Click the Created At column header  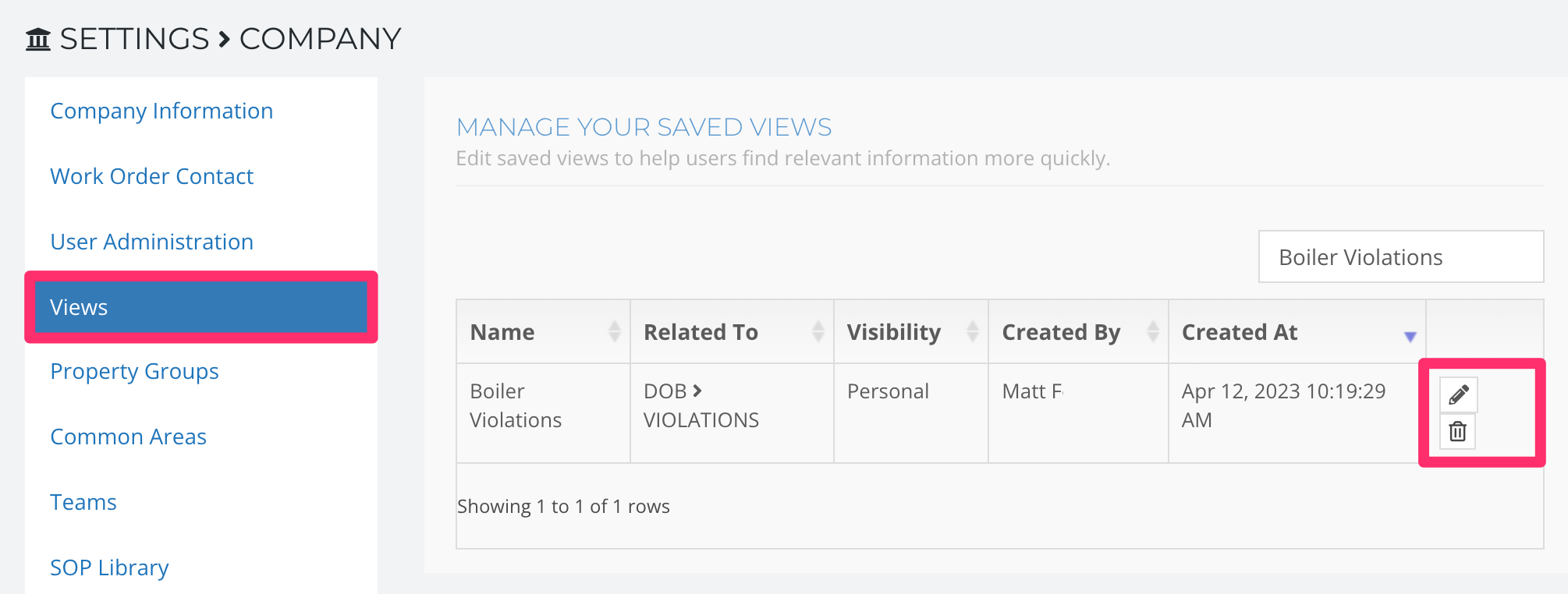[1297, 332]
